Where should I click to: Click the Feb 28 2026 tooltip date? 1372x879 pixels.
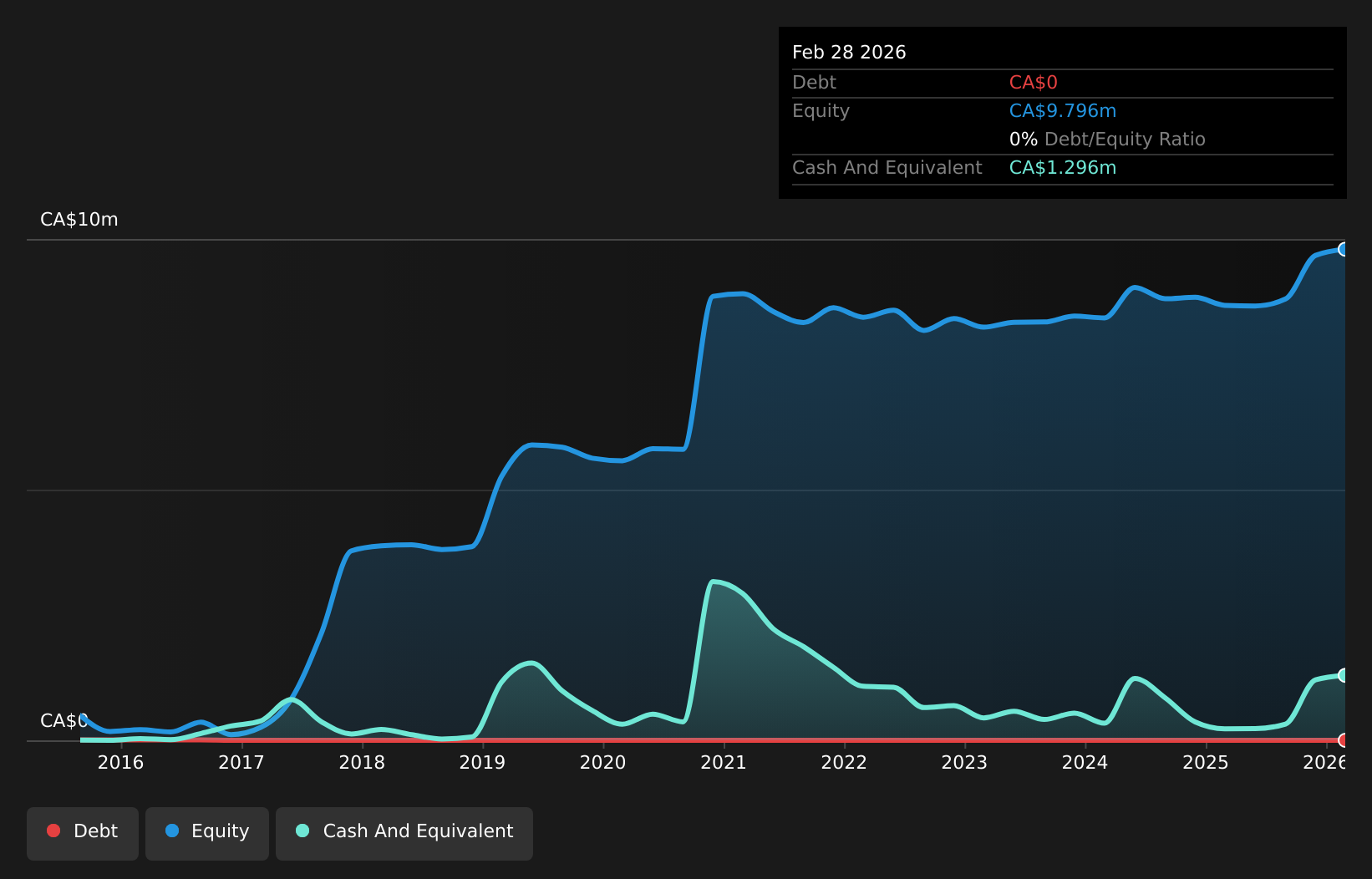click(849, 53)
